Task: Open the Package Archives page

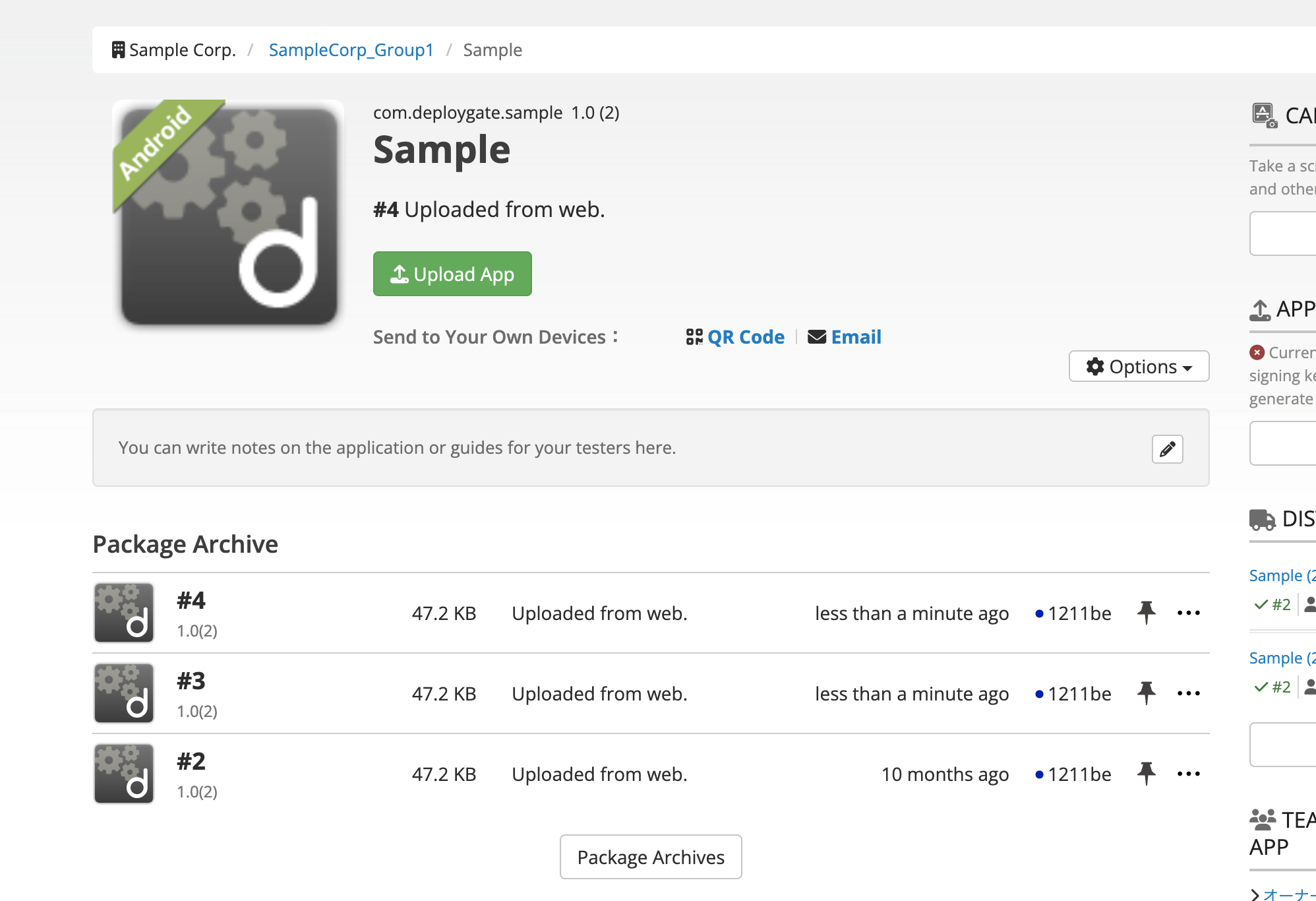Action: (x=651, y=857)
